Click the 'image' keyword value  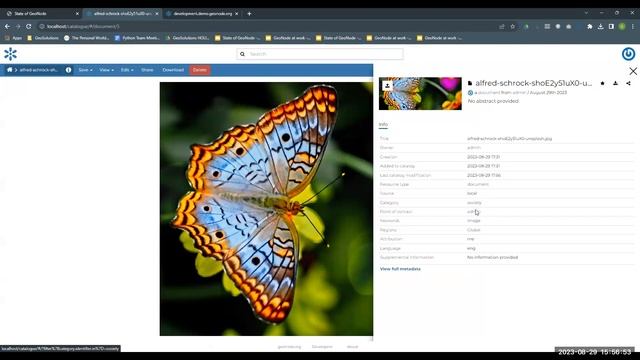coord(473,221)
